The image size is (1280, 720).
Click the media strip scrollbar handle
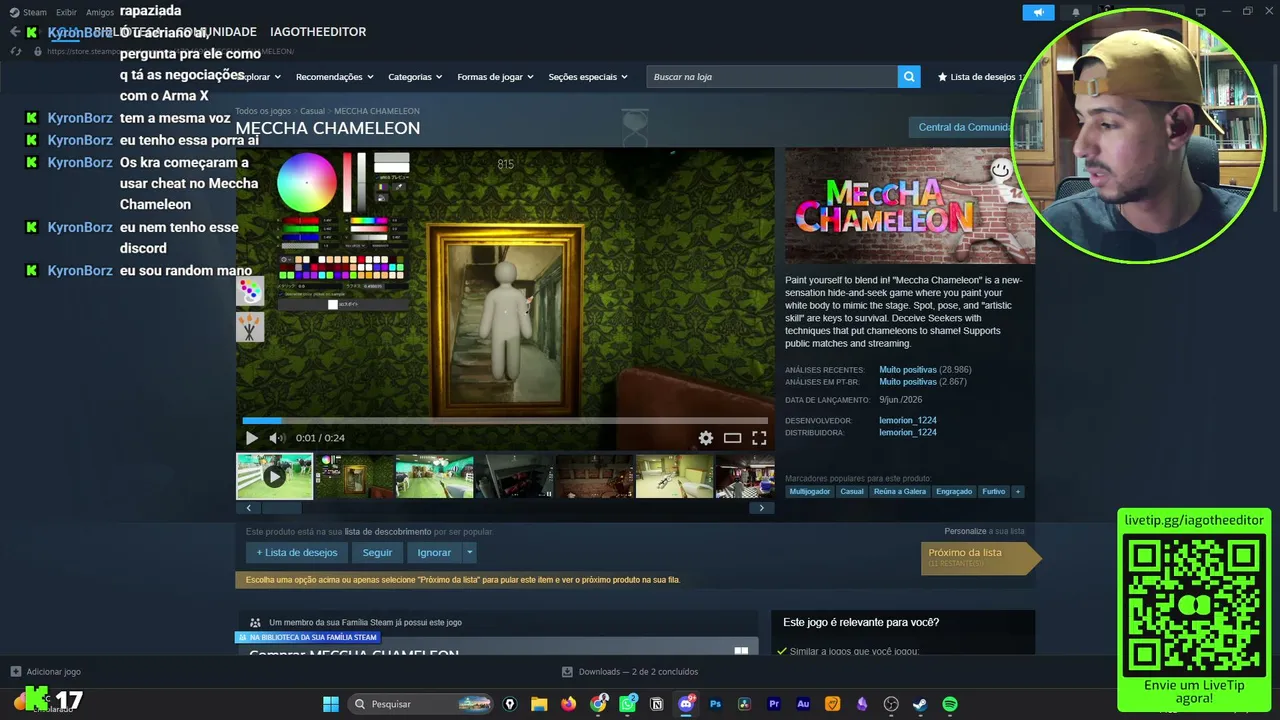tap(281, 508)
